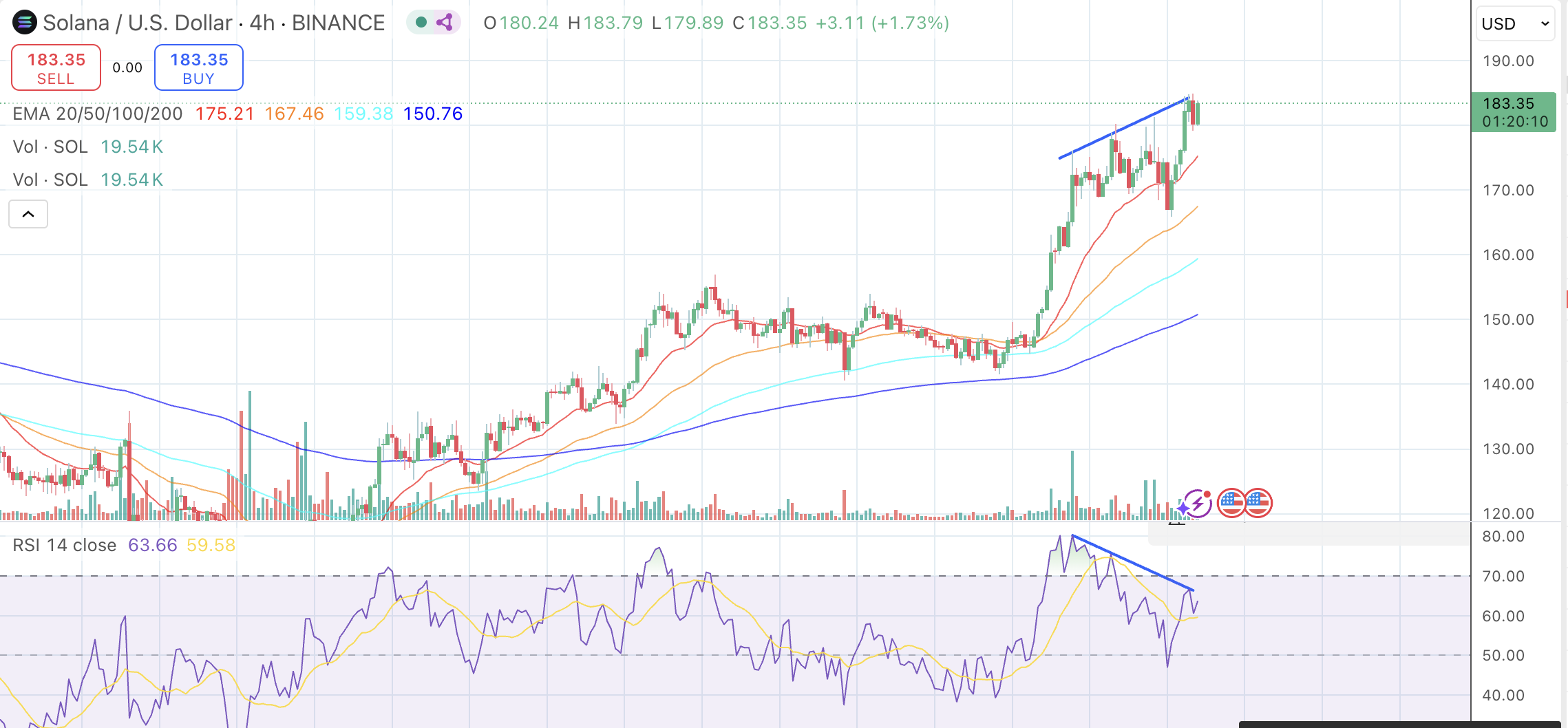Click the purple sparkle star icon
This screenshot has width=1568, height=728.
click(x=1183, y=509)
